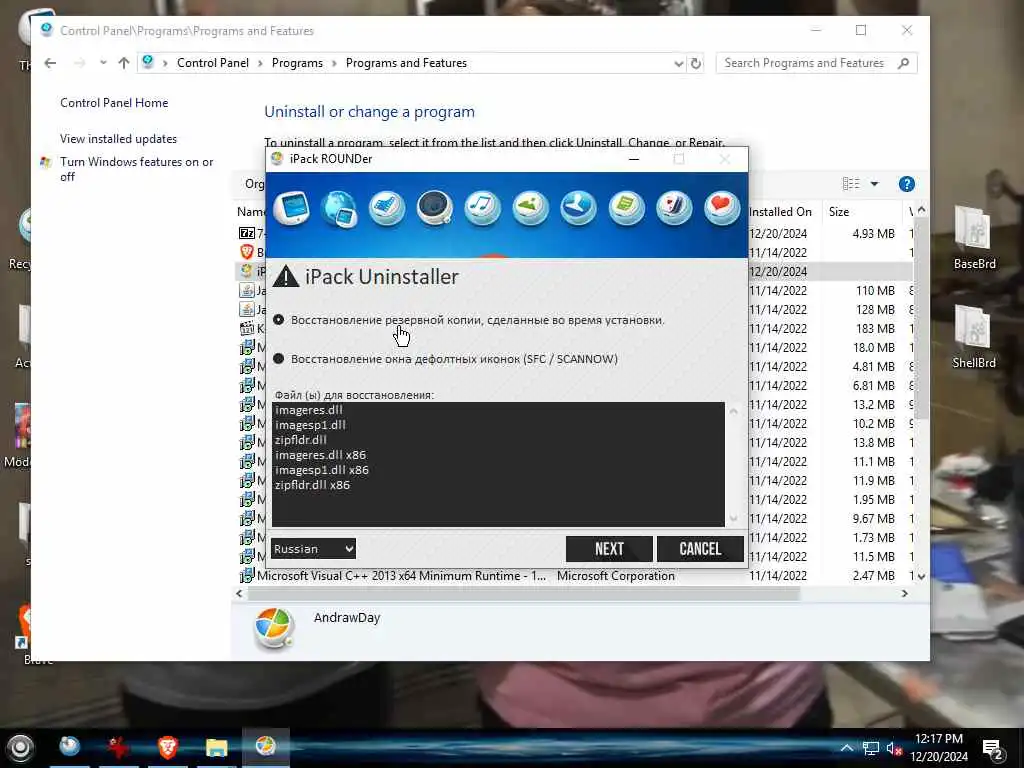This screenshot has width=1024, height=768.
Task: Click the warning triangle beside iPack Uninstaller
Action: click(x=285, y=277)
